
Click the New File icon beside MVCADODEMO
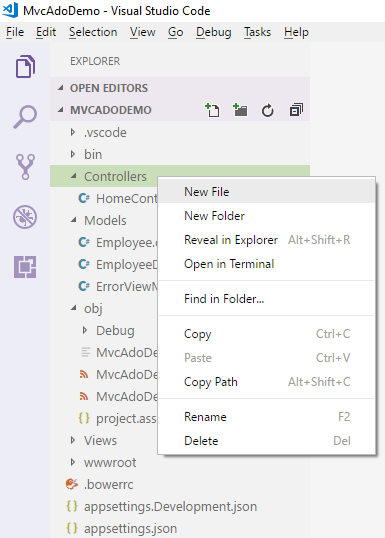(x=212, y=110)
